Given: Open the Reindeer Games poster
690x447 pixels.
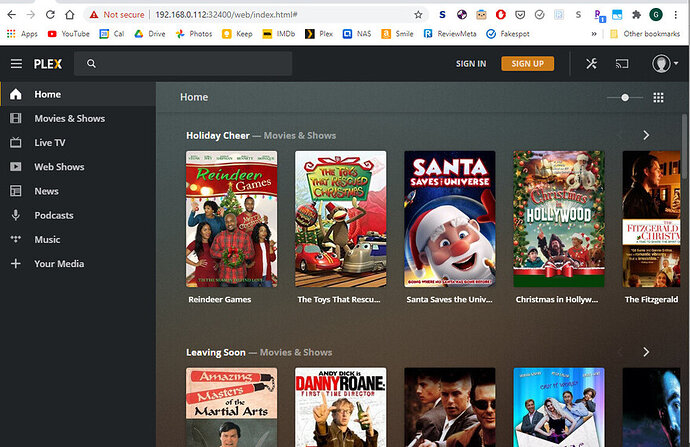Looking at the screenshot, I should pyautogui.click(x=231, y=219).
